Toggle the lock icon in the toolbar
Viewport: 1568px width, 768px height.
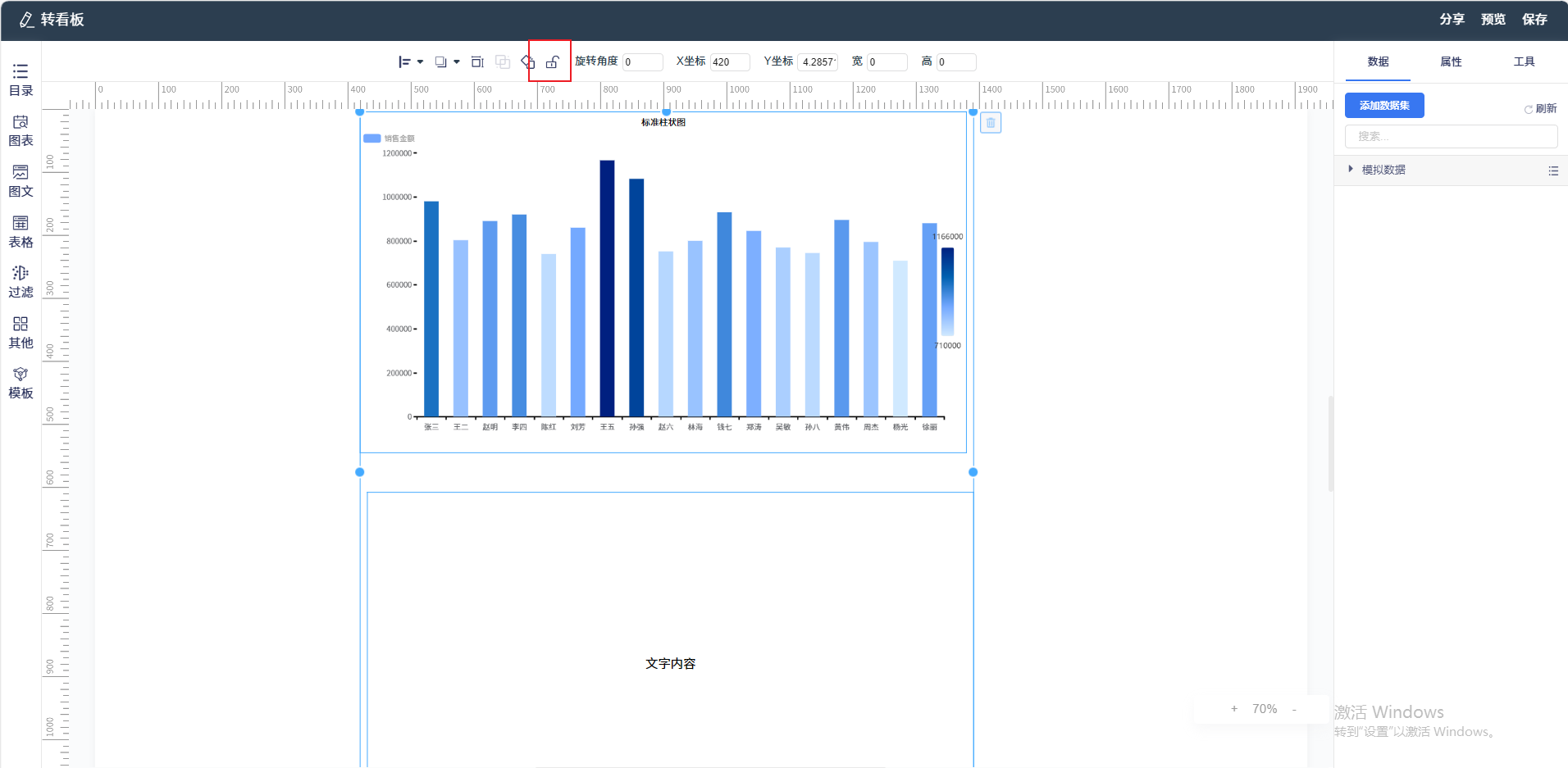point(553,62)
